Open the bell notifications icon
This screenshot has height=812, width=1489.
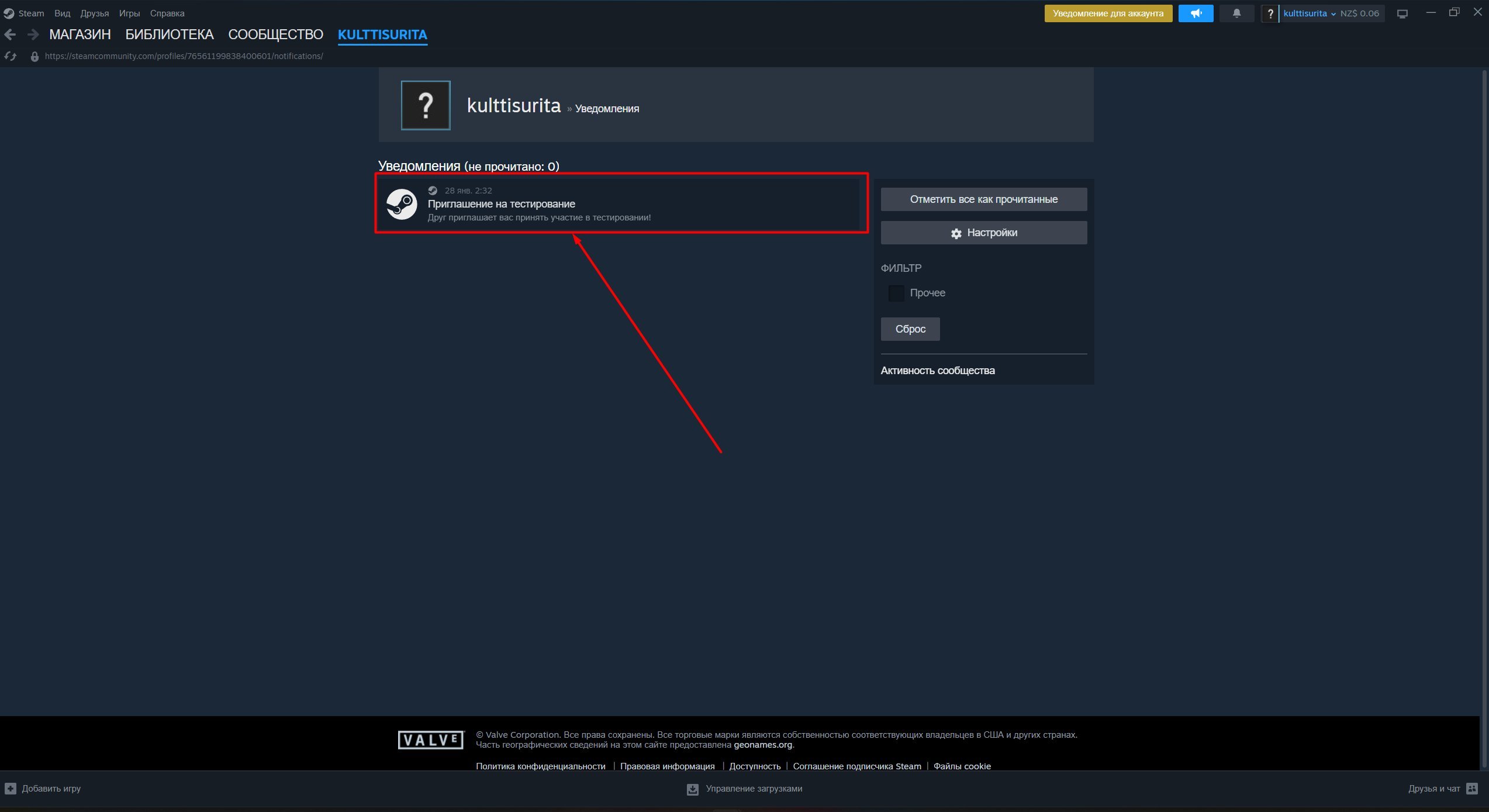(x=1236, y=13)
